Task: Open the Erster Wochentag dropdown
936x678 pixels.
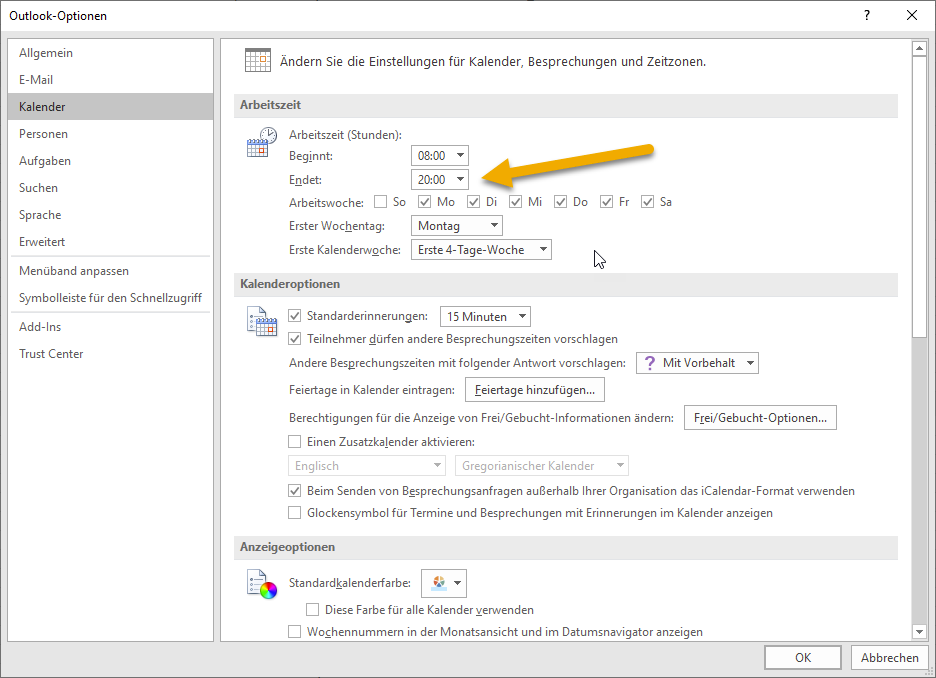Action: coord(457,226)
